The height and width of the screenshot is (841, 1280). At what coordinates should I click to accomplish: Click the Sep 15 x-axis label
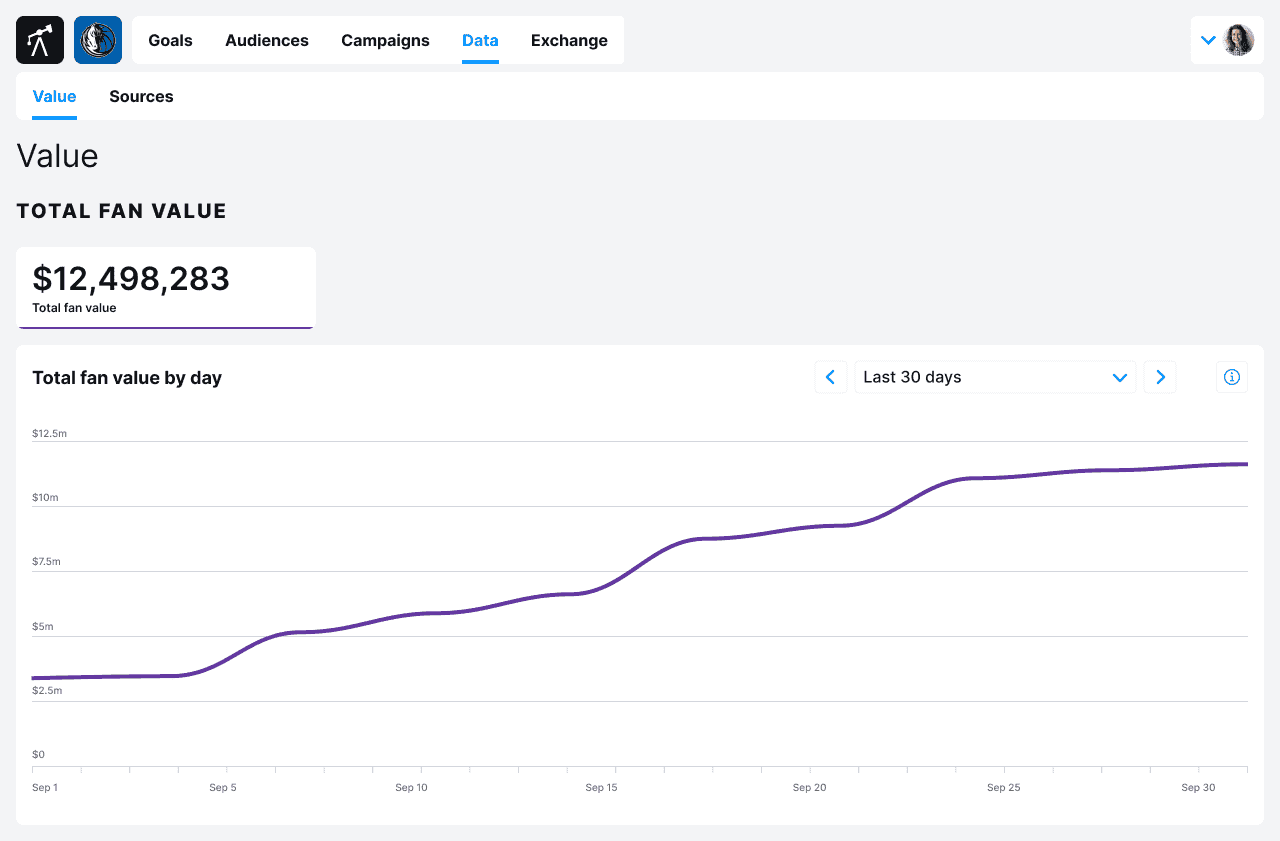click(x=601, y=788)
